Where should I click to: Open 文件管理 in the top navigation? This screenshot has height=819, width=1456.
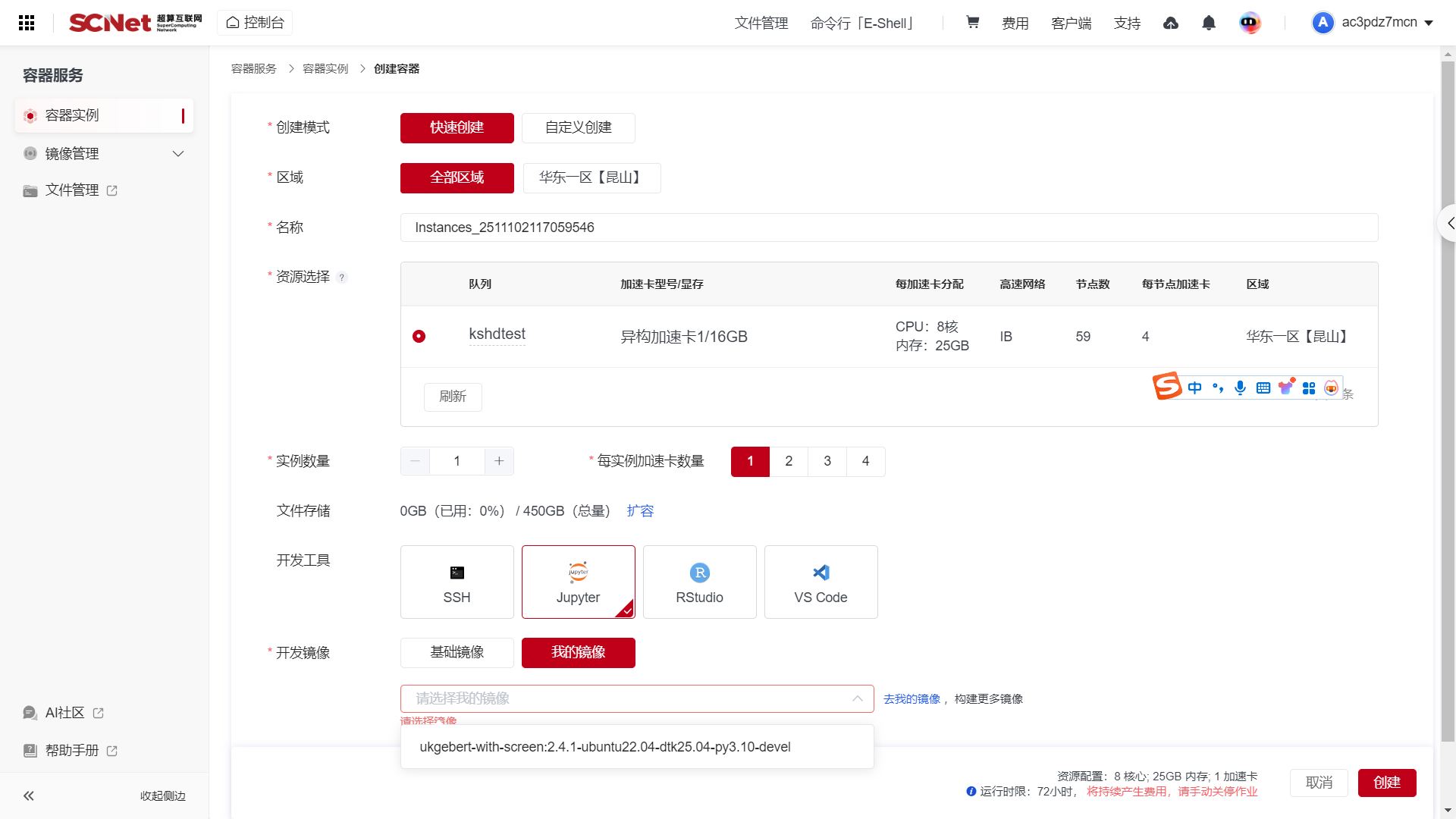761,24
